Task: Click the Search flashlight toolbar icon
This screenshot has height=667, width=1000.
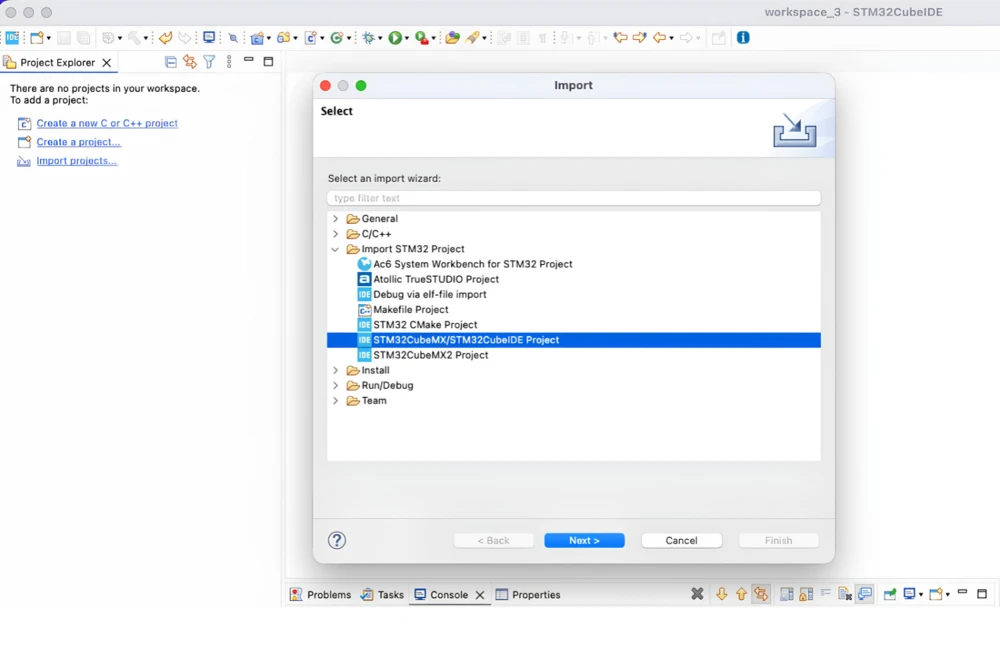Action: 473,38
